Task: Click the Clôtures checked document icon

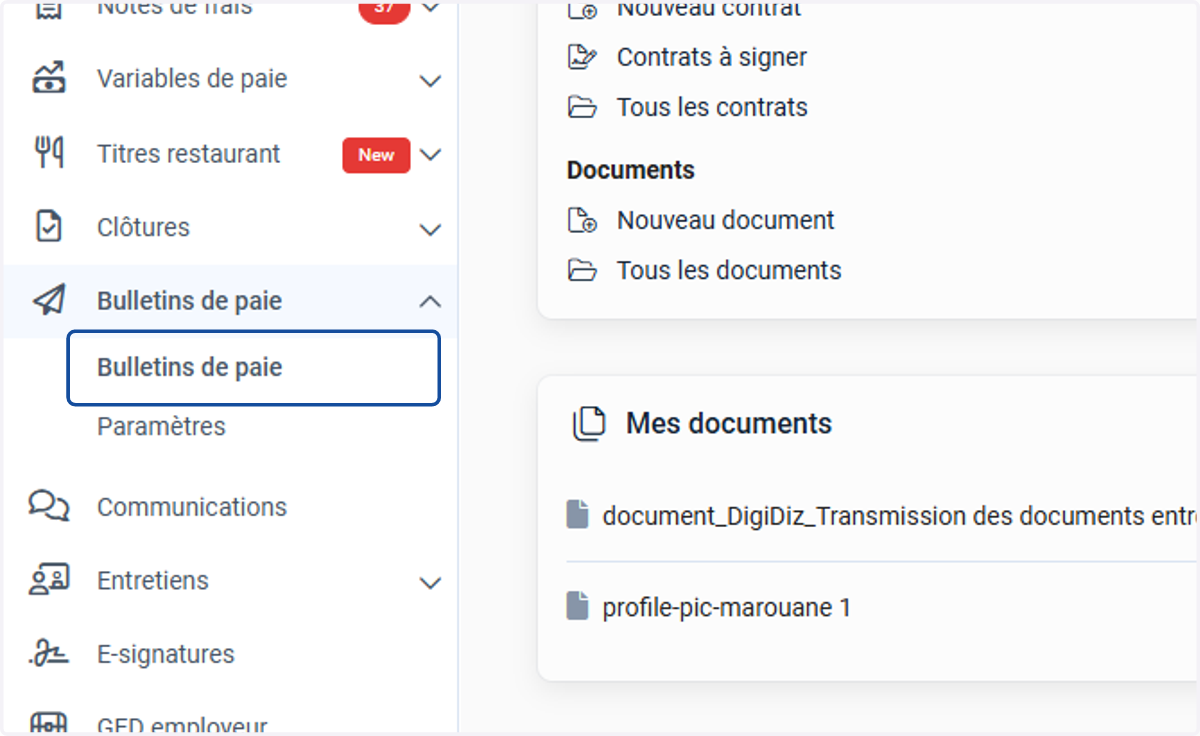Action: (48, 226)
